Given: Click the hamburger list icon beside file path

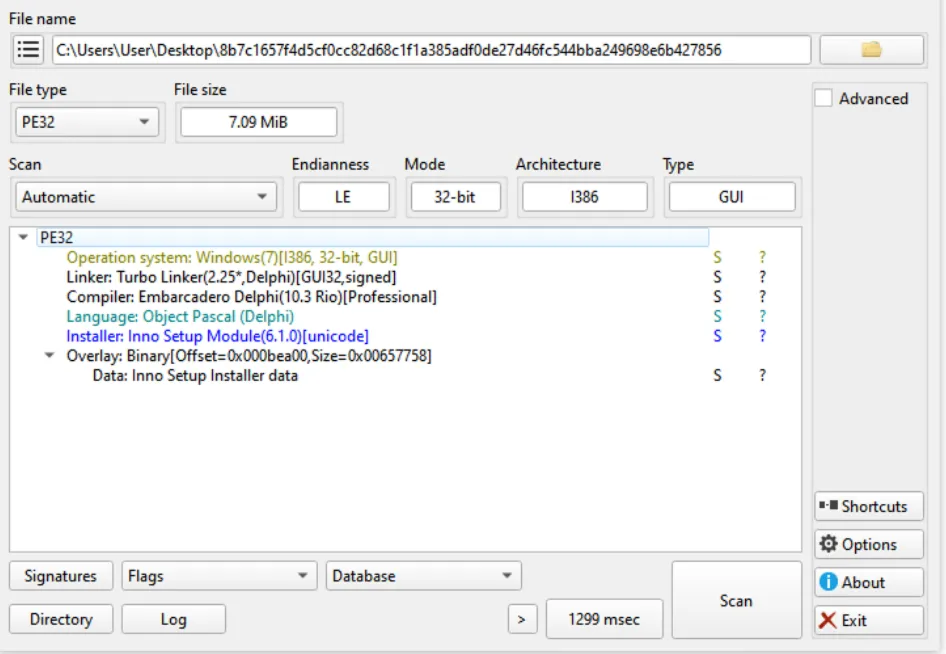Looking at the screenshot, I should tap(29, 49).
